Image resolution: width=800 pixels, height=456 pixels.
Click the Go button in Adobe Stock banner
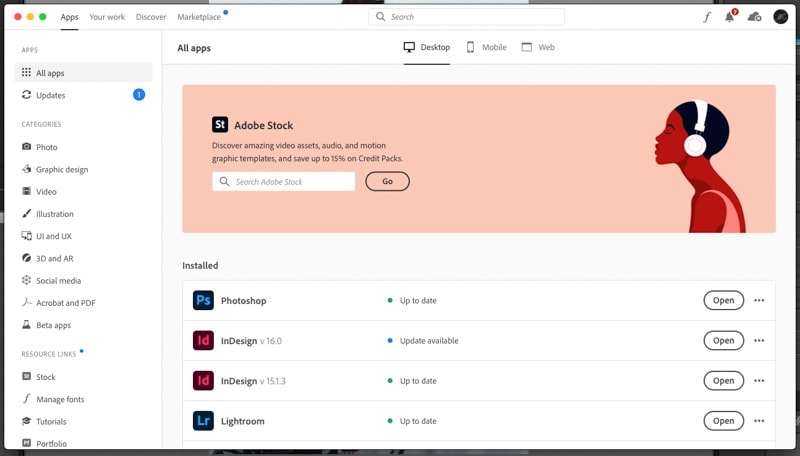(387, 181)
